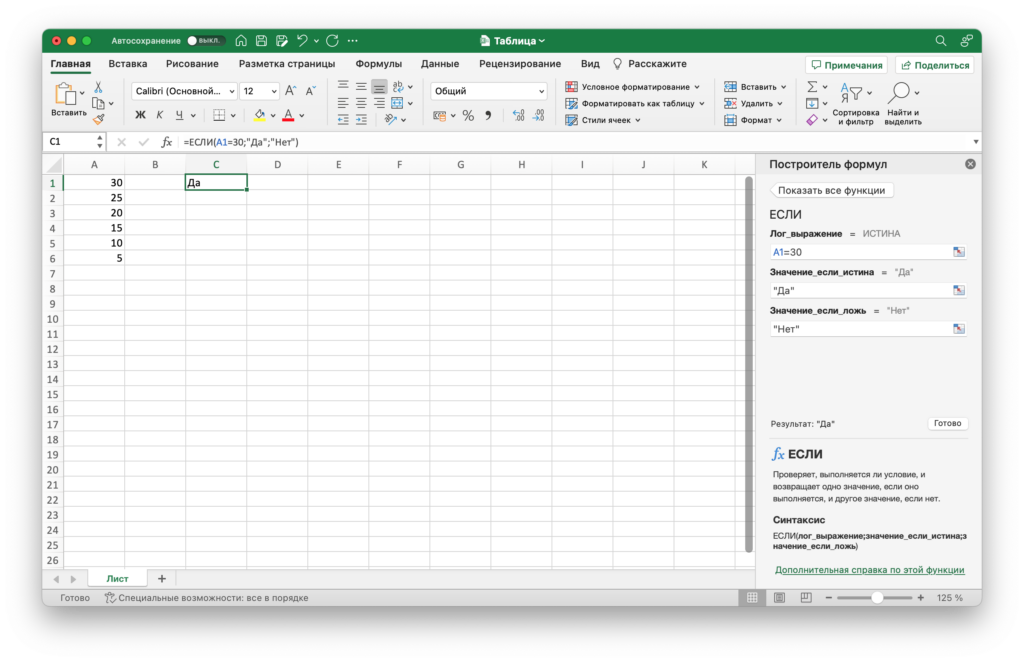
Task: Undo the last action
Action: (302, 40)
